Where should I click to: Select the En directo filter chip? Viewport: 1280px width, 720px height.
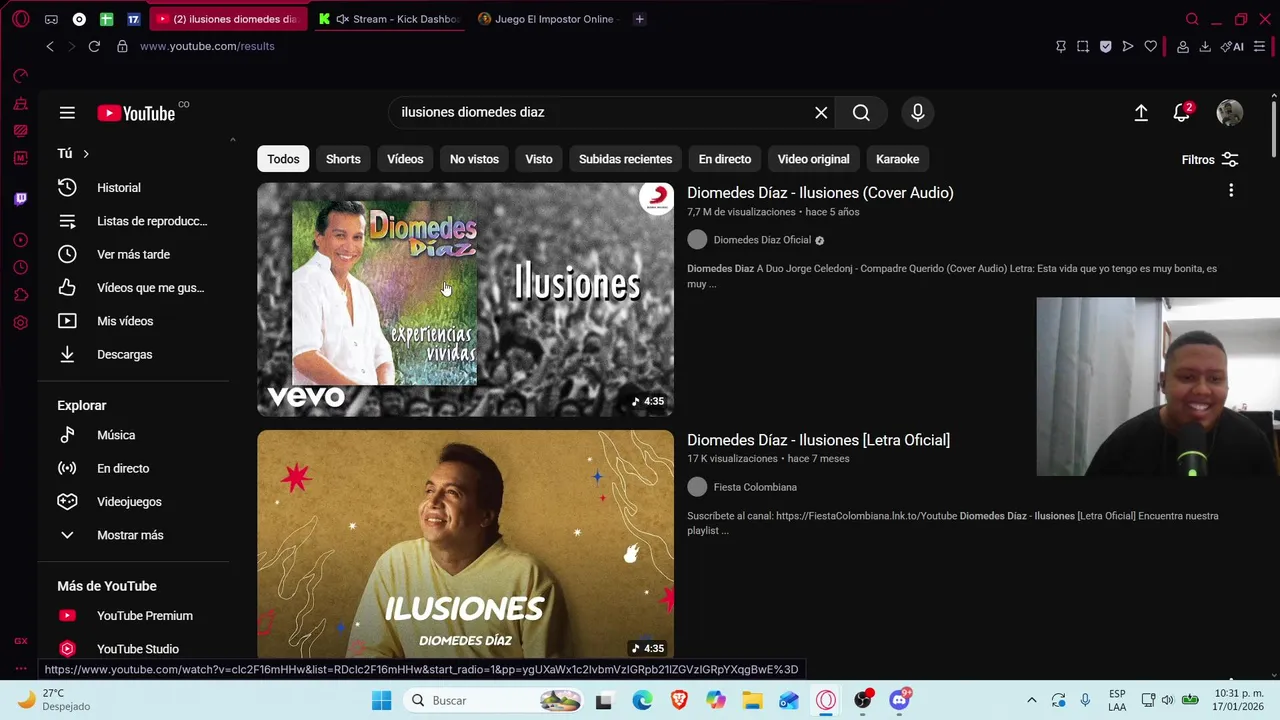[x=724, y=159]
